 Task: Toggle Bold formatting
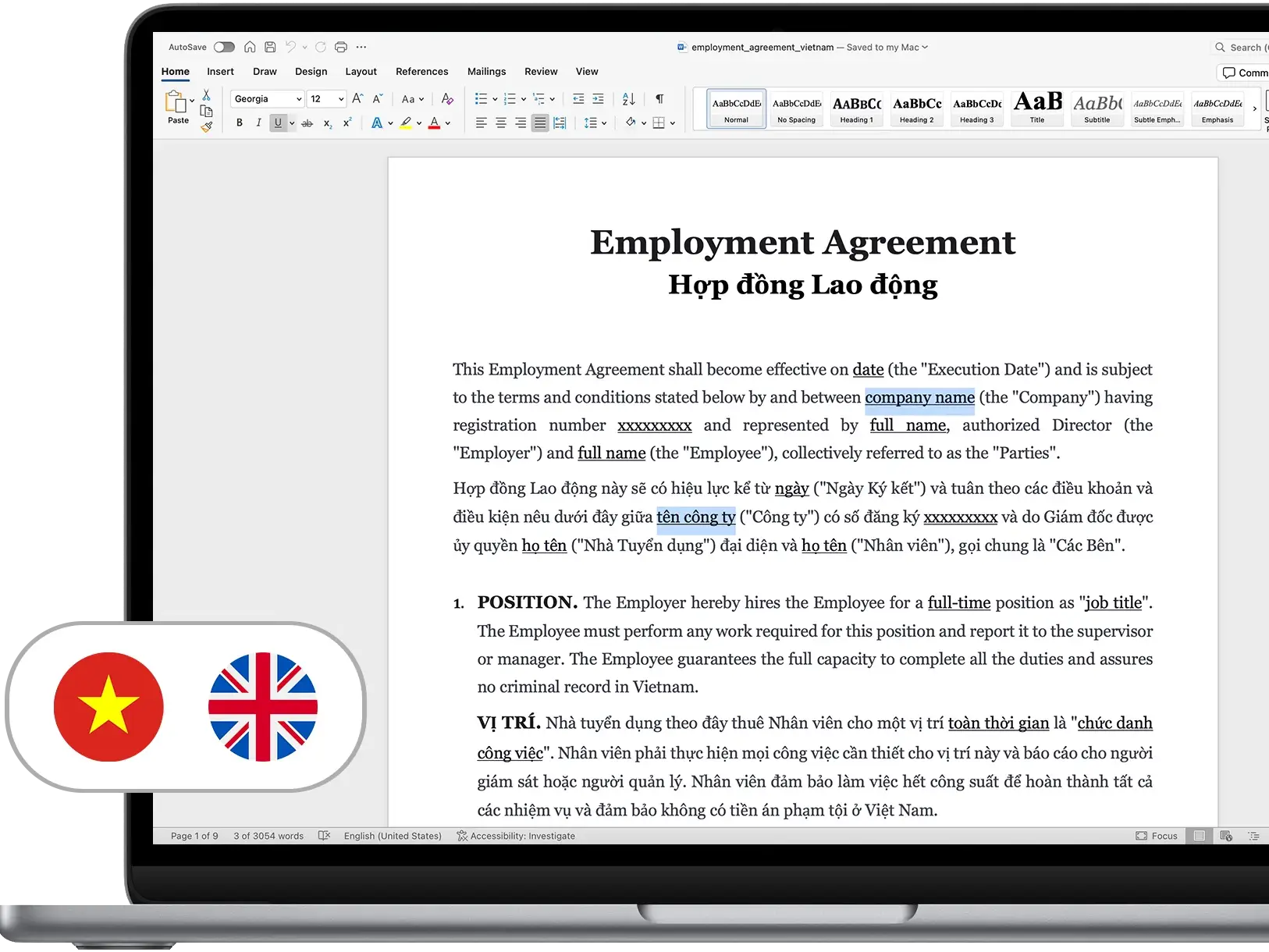(x=240, y=123)
